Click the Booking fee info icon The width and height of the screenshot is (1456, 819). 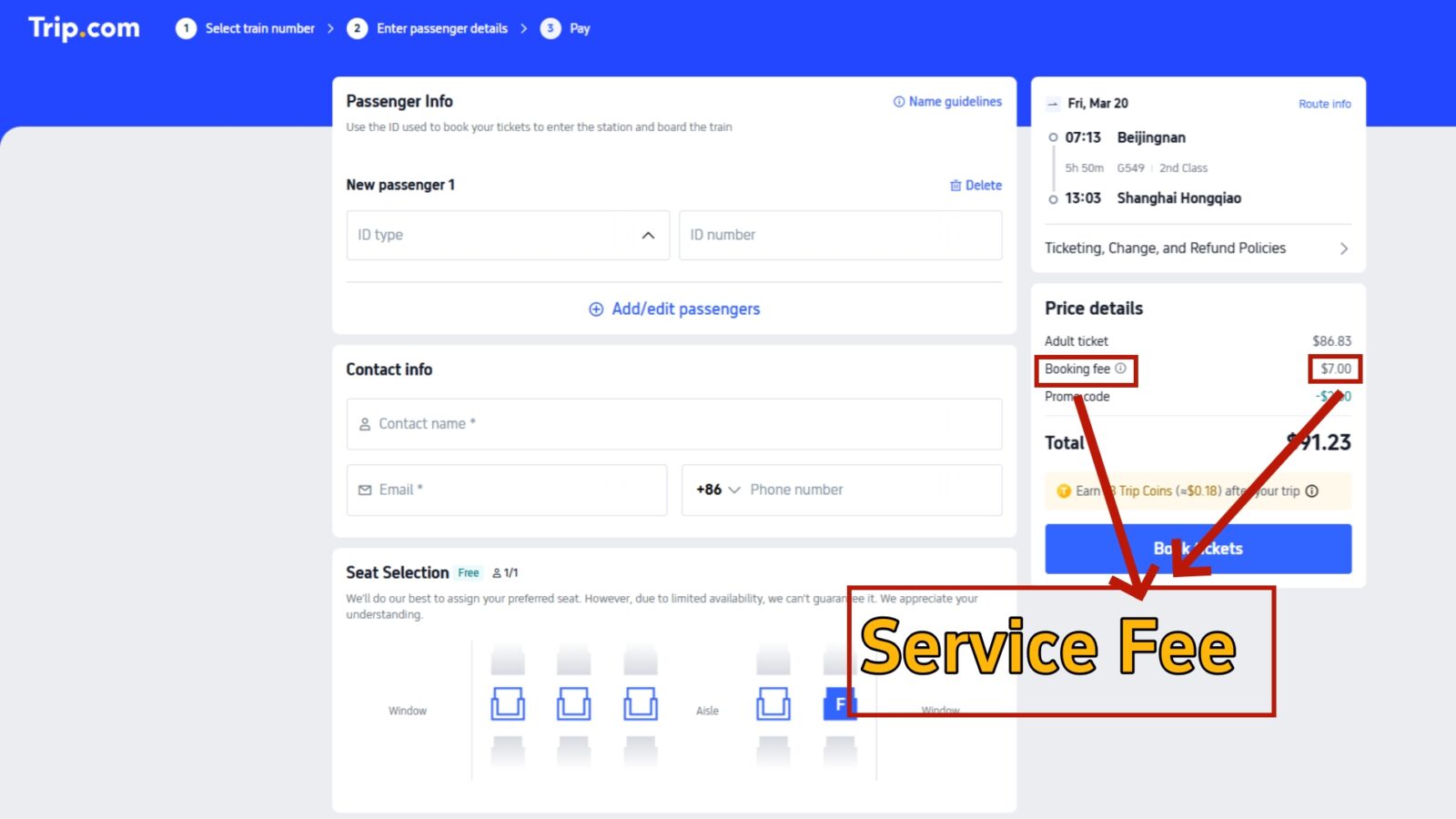coord(1120,369)
